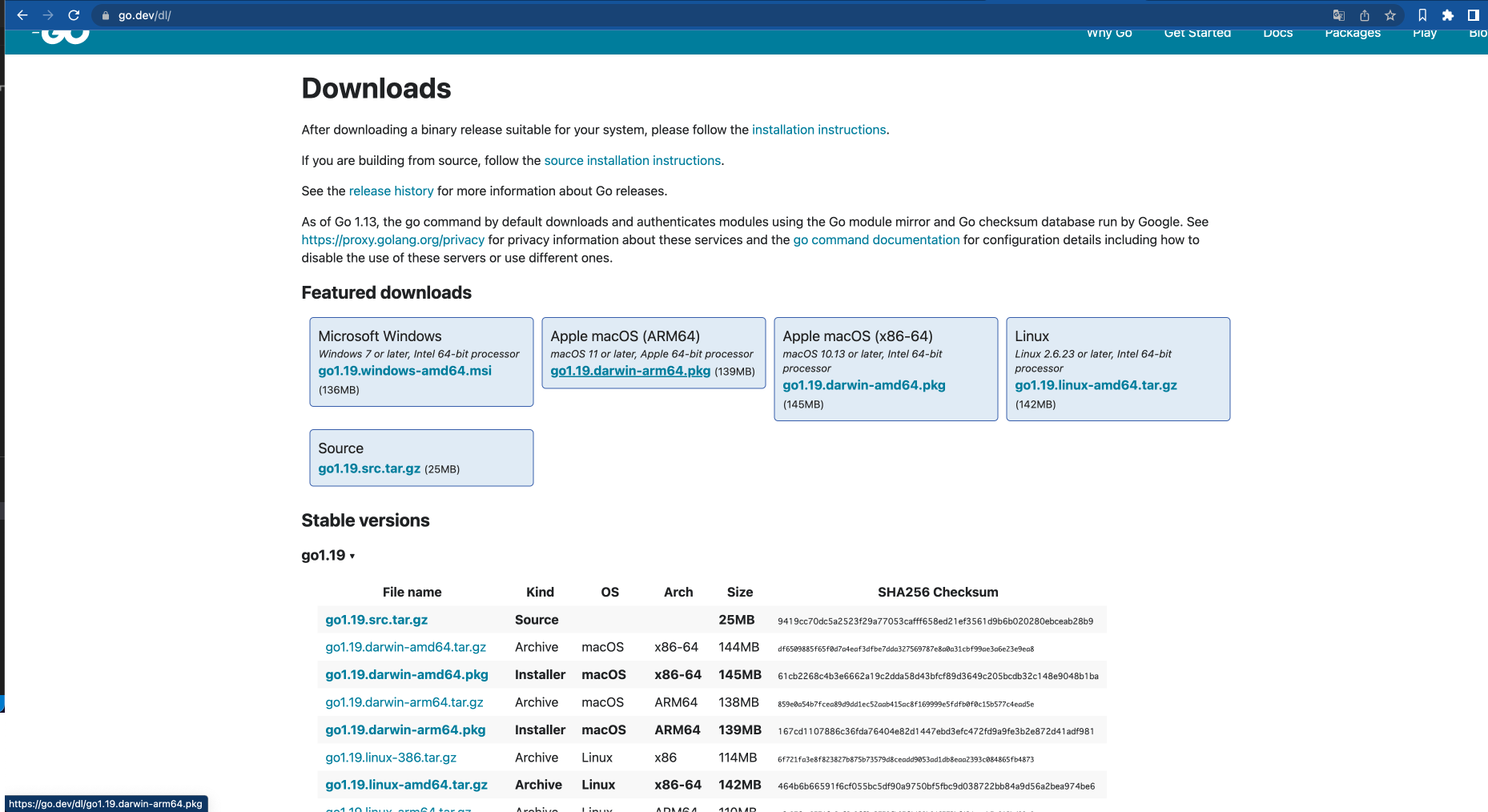Download go1.19.darwin-arm64.pkg installer from table
This screenshot has width=1488, height=812.
(x=406, y=730)
